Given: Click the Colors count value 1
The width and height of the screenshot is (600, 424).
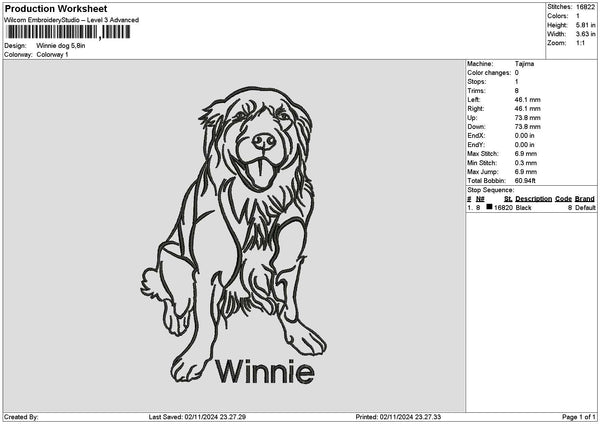Looking at the screenshot, I should click(578, 16).
